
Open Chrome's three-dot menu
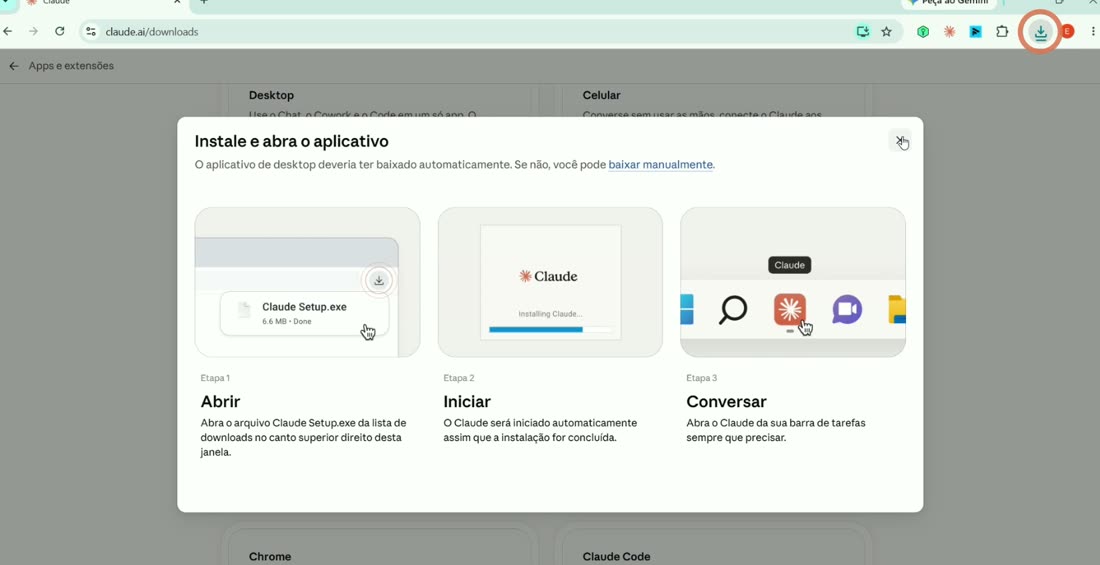click(x=1093, y=32)
